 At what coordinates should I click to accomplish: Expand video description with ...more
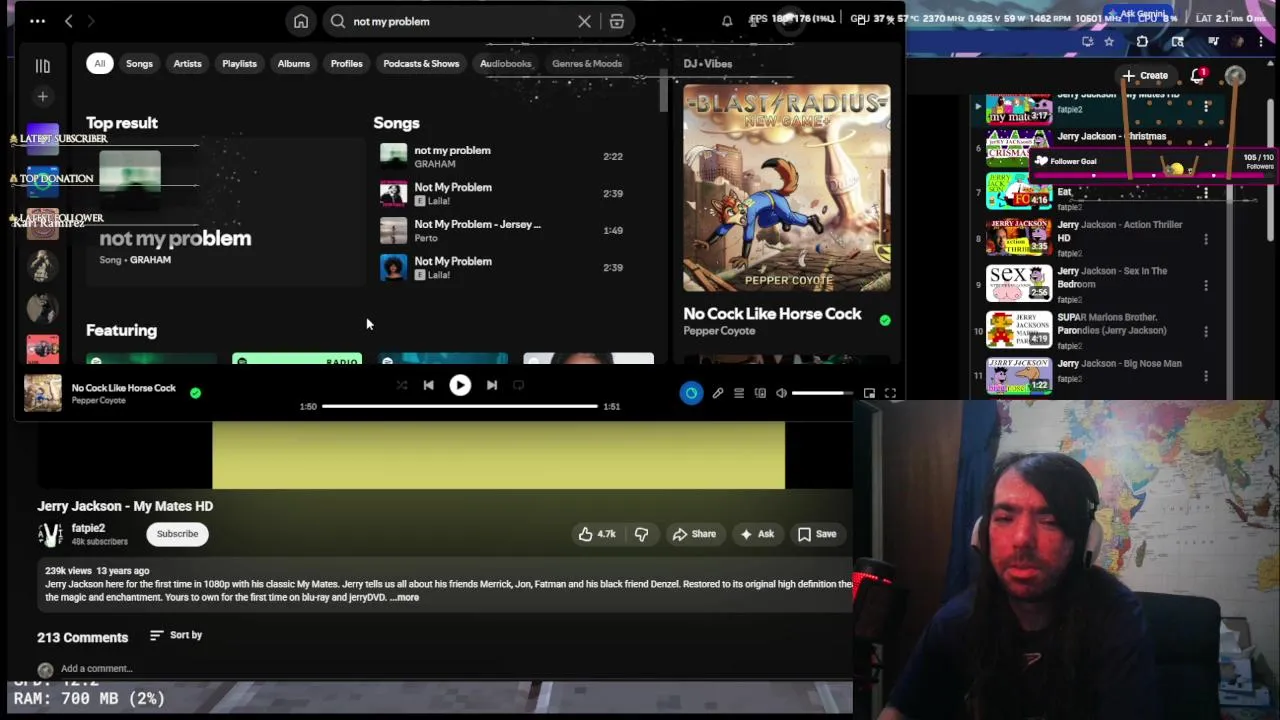click(405, 598)
